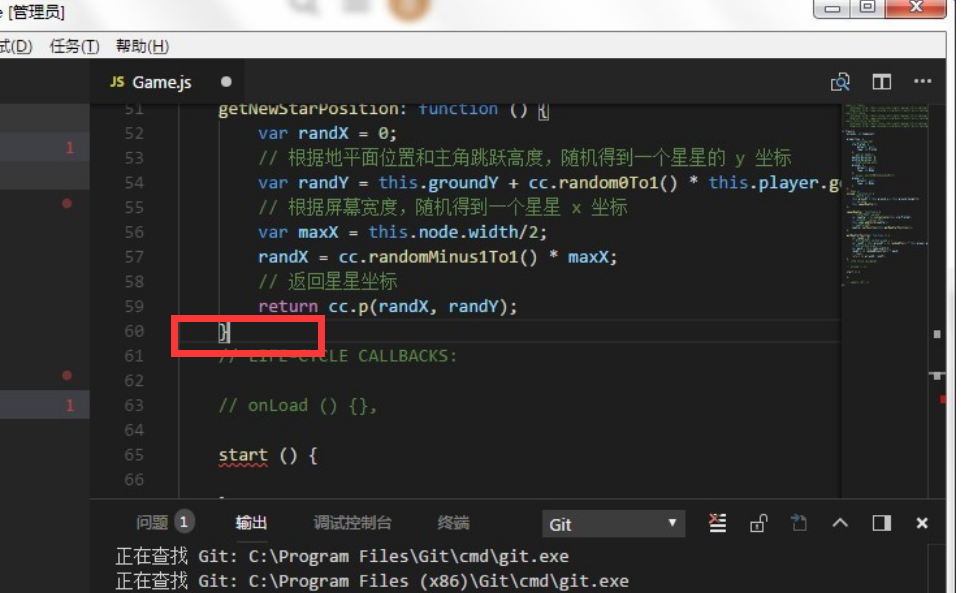Image resolution: width=961 pixels, height=593 pixels.
Task: Click the unsaved dot on Game.js tab
Action: [226, 81]
